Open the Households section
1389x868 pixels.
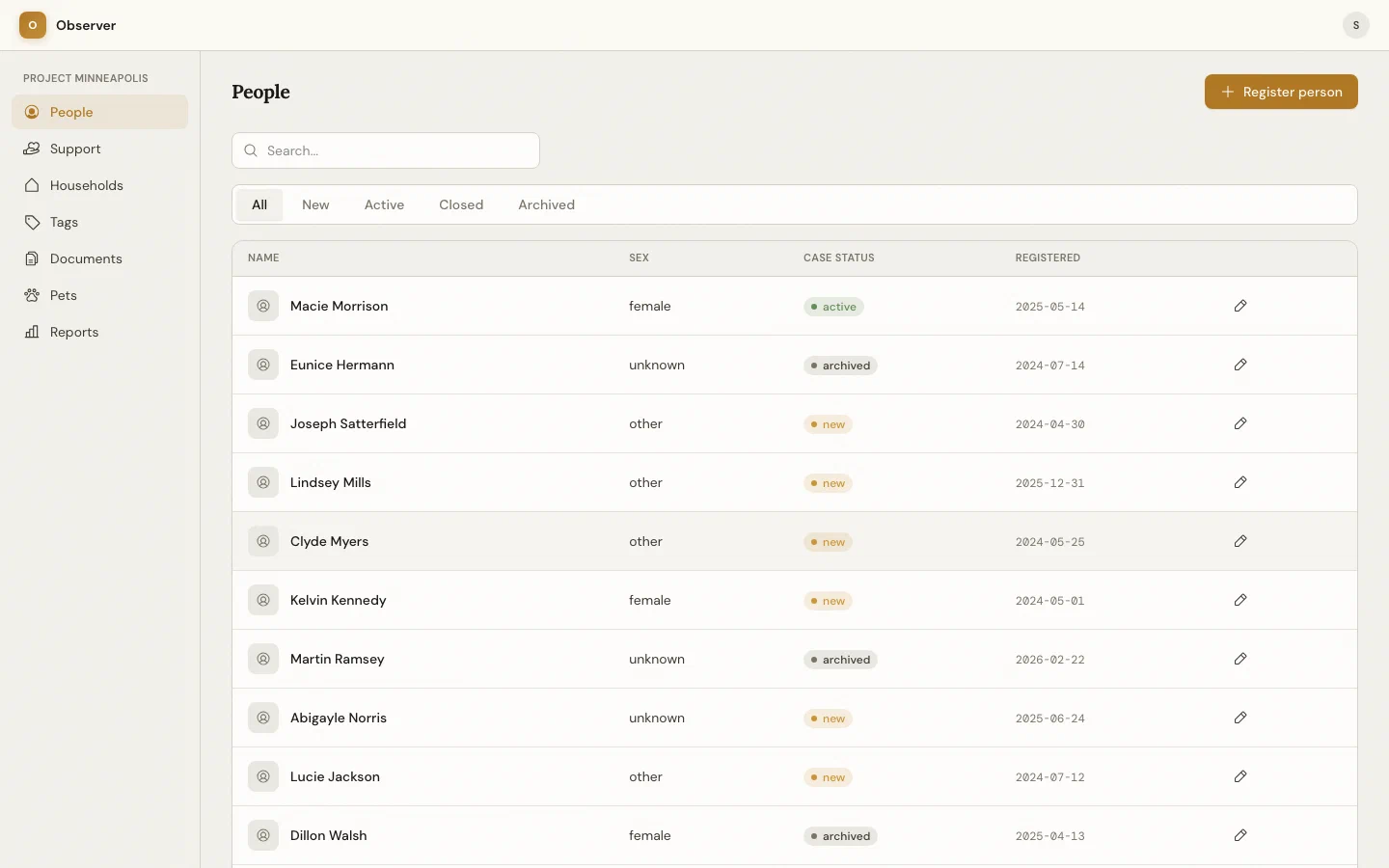point(86,185)
